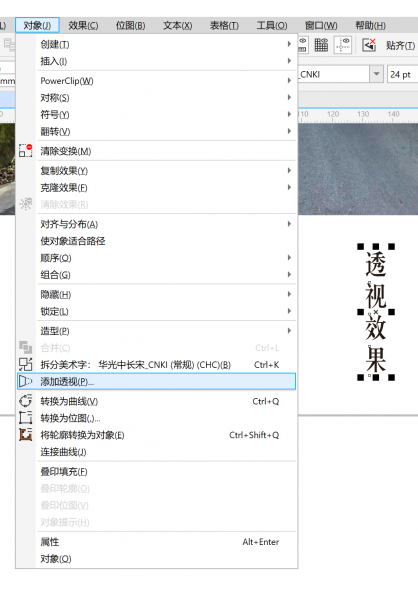Click Convert Outline to Object icon
Screen dimensions: 418x600
(25, 435)
